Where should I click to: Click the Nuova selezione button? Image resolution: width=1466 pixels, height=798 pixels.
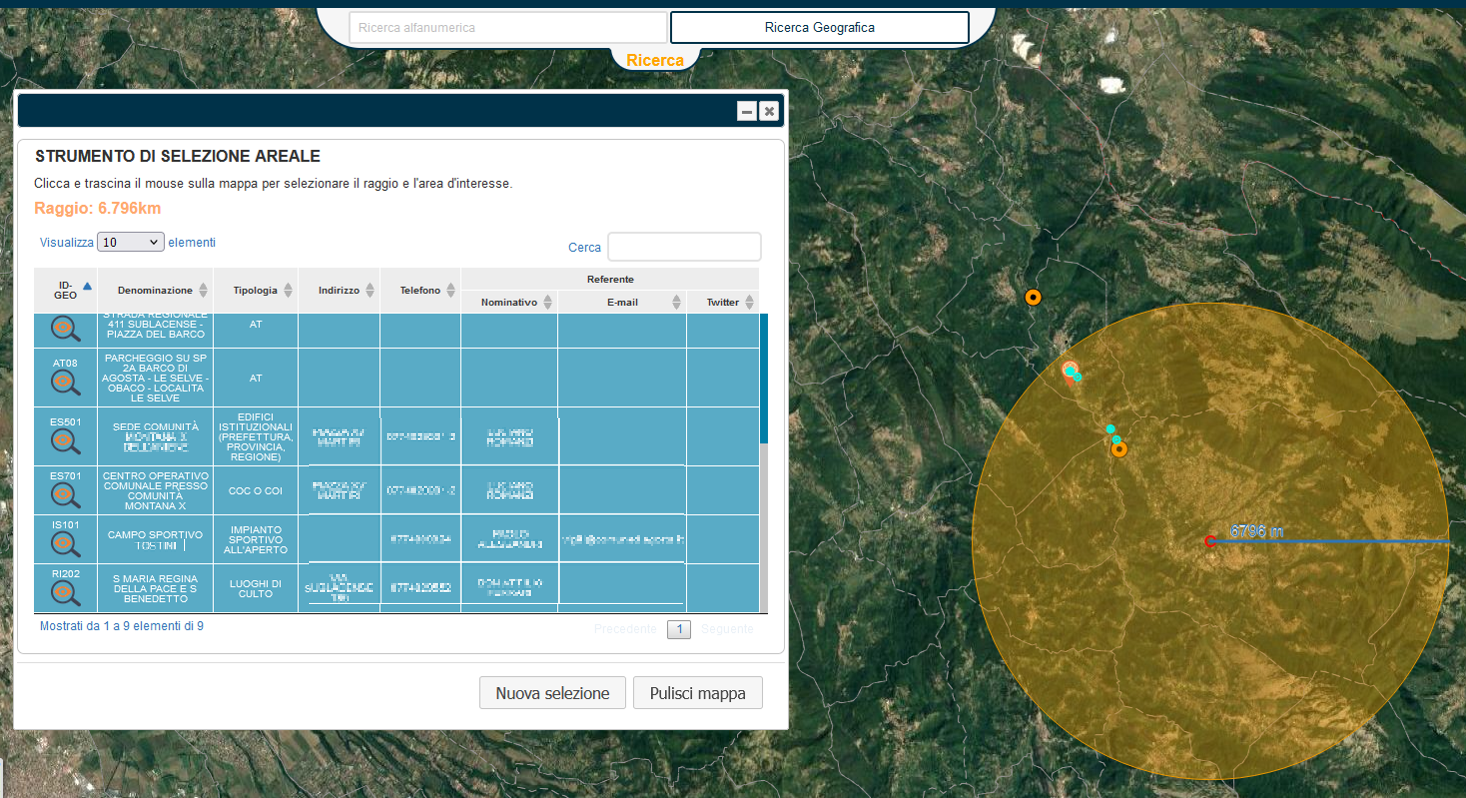click(552, 693)
